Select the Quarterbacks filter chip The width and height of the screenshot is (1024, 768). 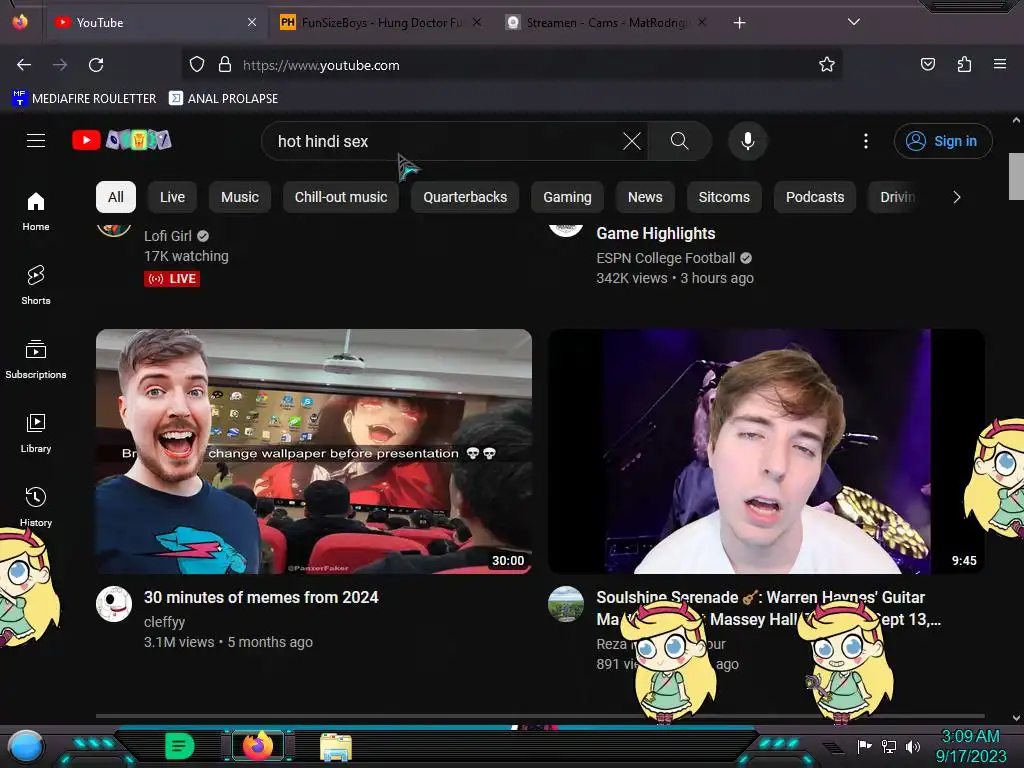(465, 197)
